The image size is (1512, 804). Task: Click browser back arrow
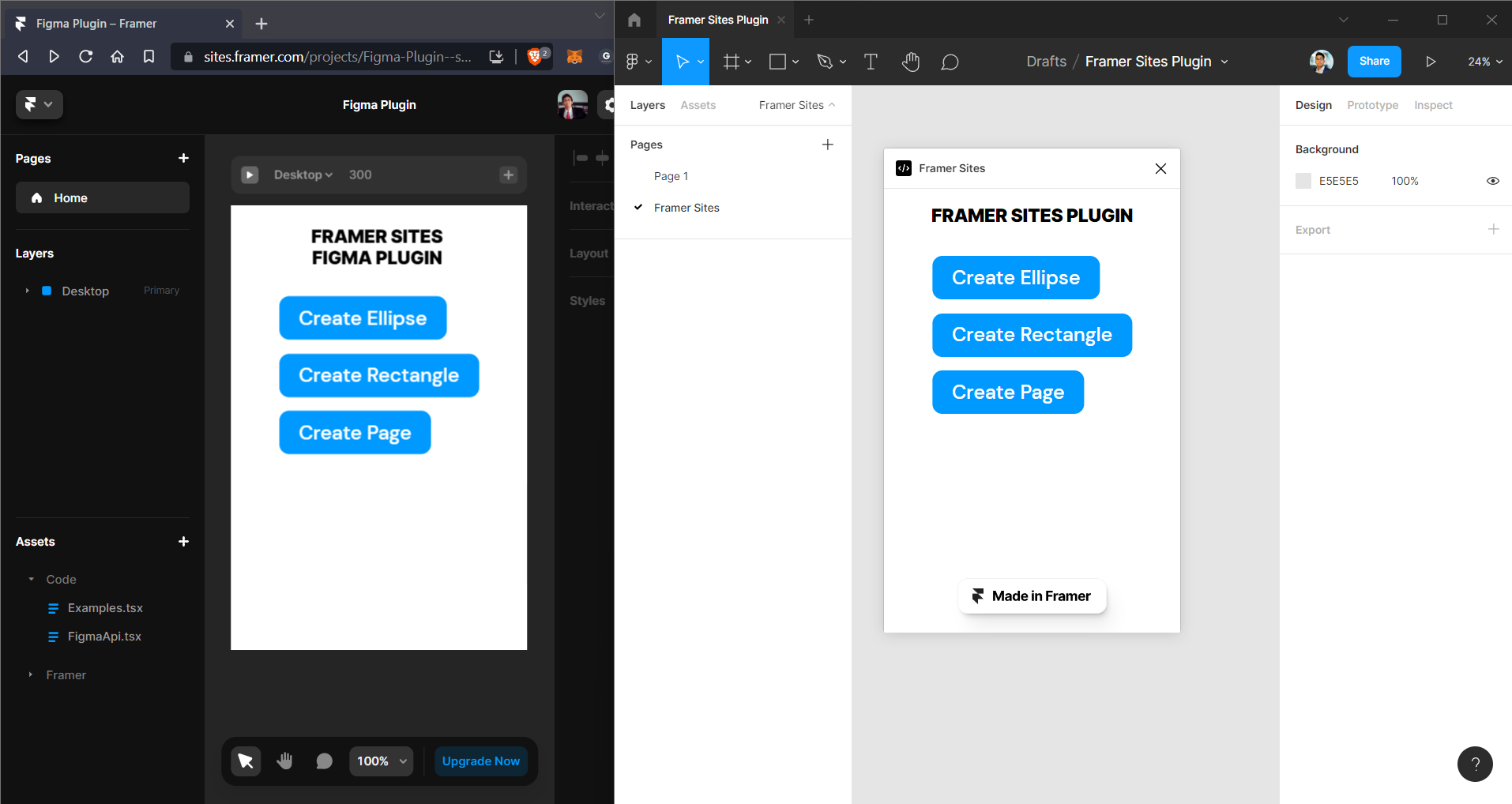click(23, 56)
